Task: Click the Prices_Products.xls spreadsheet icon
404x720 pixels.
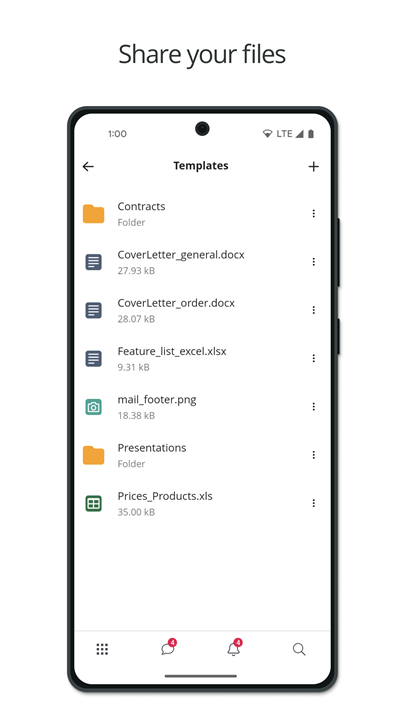Action: click(94, 504)
